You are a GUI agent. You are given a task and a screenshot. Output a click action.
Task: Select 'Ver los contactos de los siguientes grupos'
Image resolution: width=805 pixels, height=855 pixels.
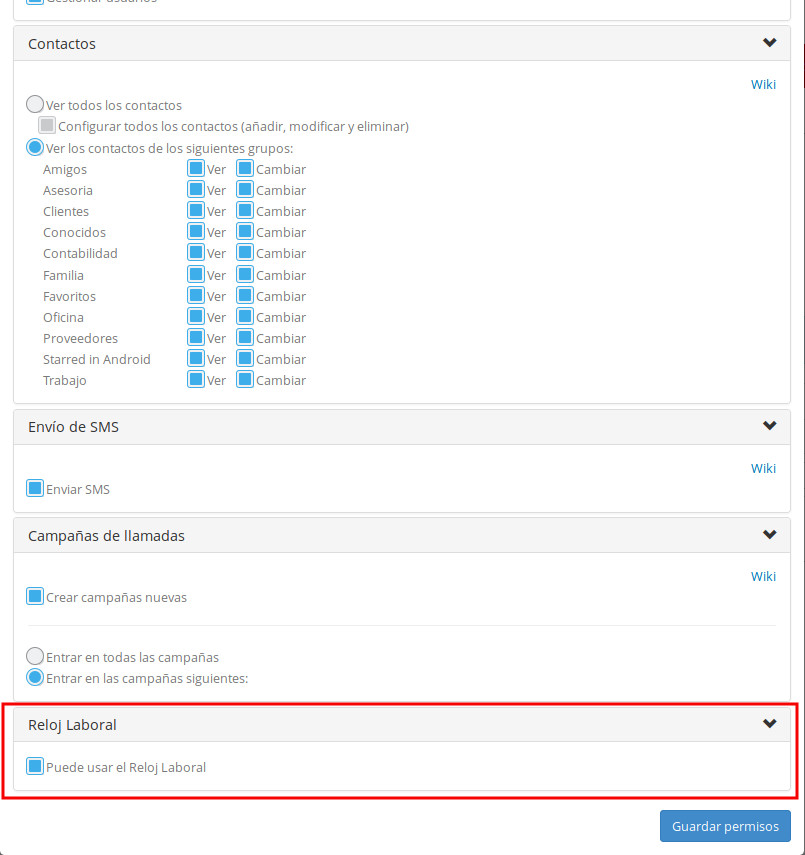point(35,147)
